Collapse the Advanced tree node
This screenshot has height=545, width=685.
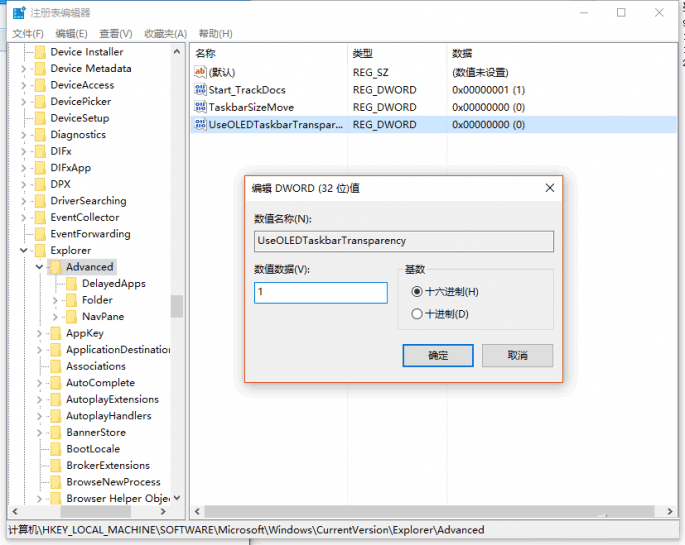coord(39,267)
